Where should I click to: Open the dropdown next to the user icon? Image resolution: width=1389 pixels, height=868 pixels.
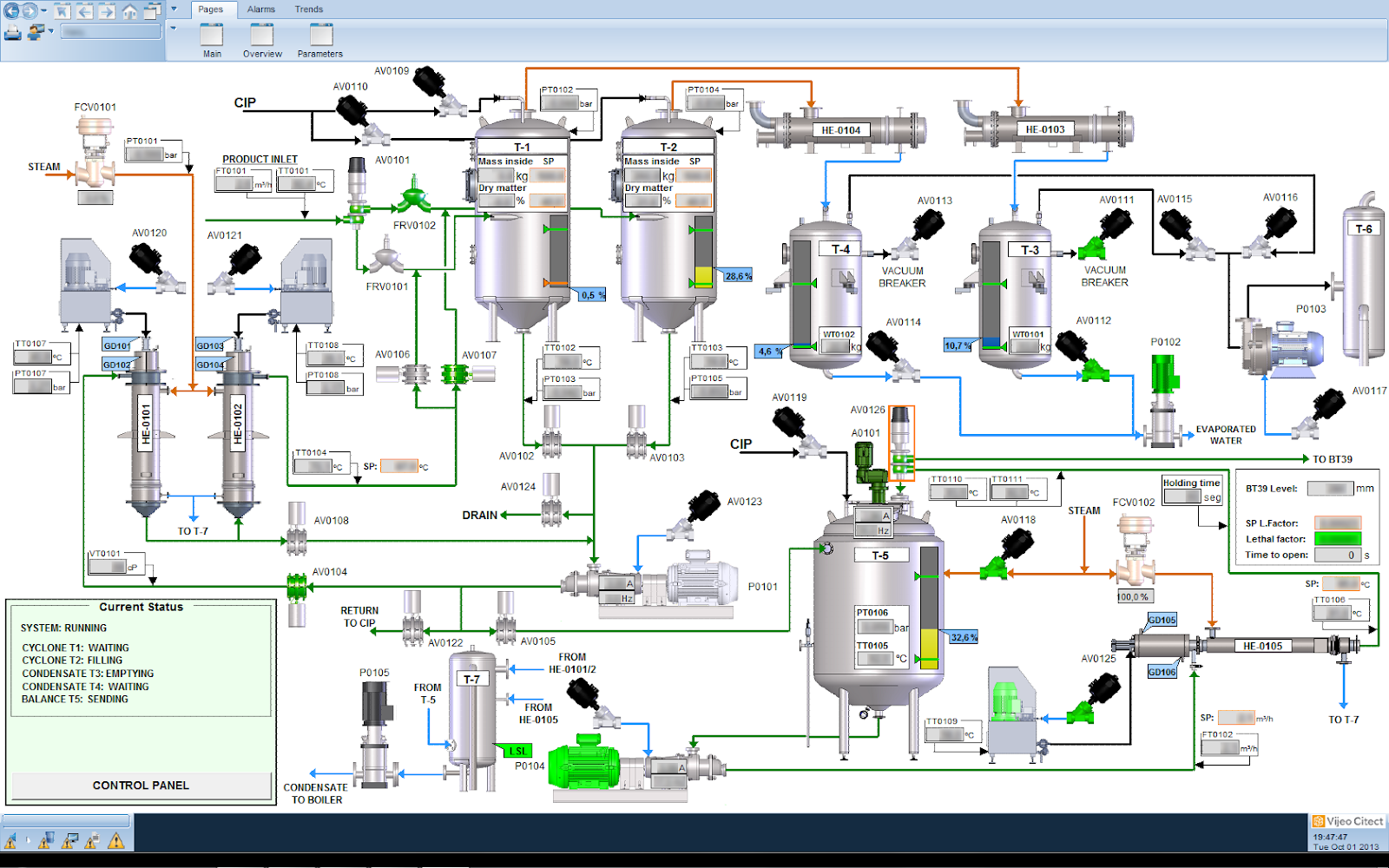point(49,30)
